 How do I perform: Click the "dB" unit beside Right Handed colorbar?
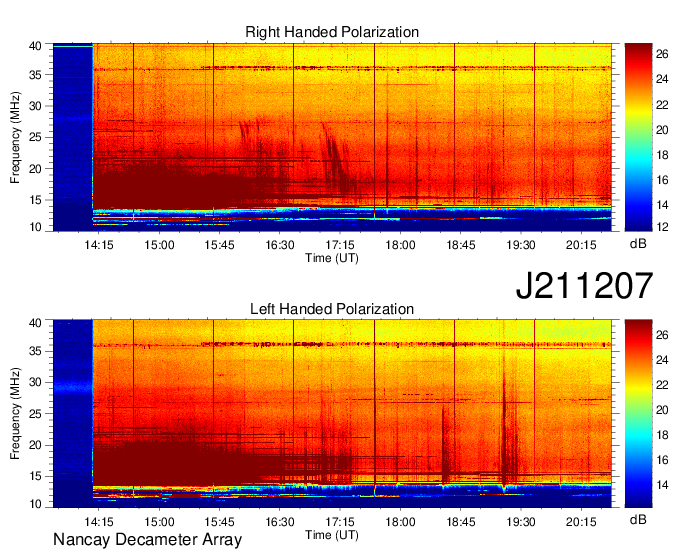pos(638,244)
